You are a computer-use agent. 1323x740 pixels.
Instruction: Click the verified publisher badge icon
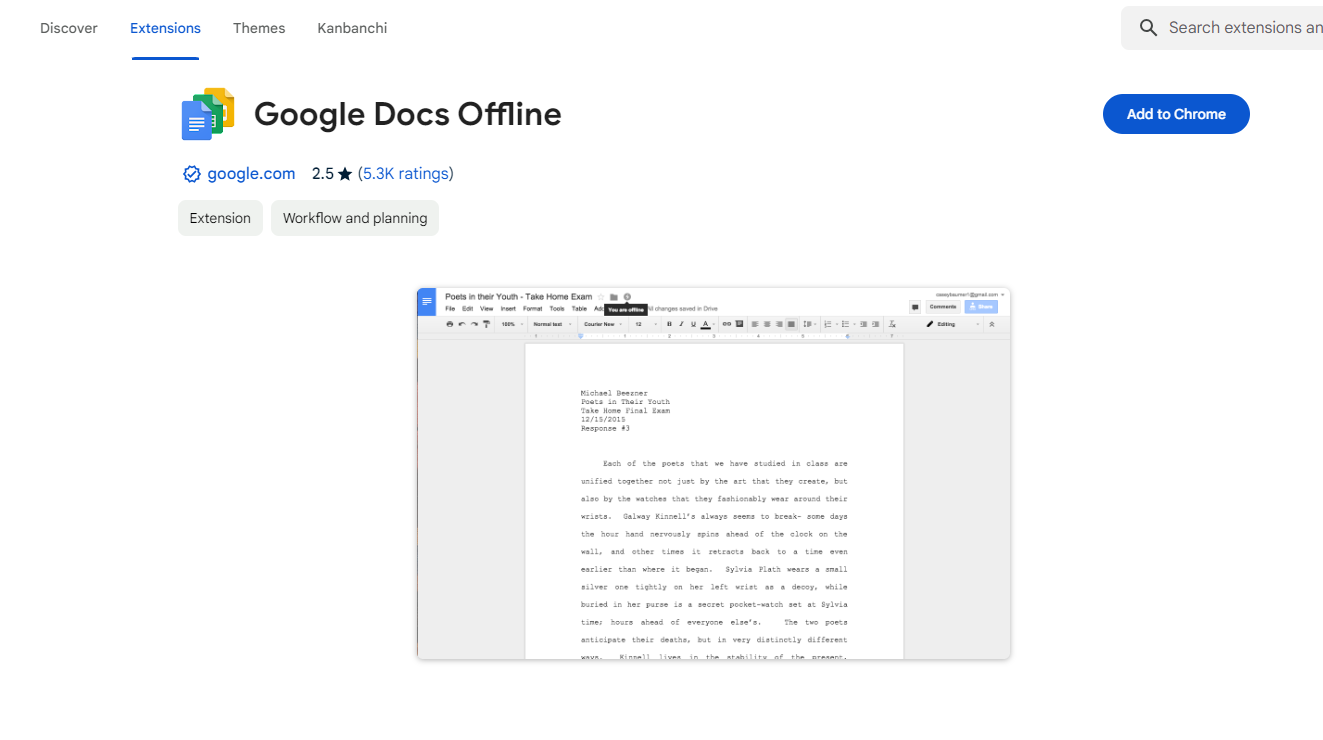tap(192, 174)
